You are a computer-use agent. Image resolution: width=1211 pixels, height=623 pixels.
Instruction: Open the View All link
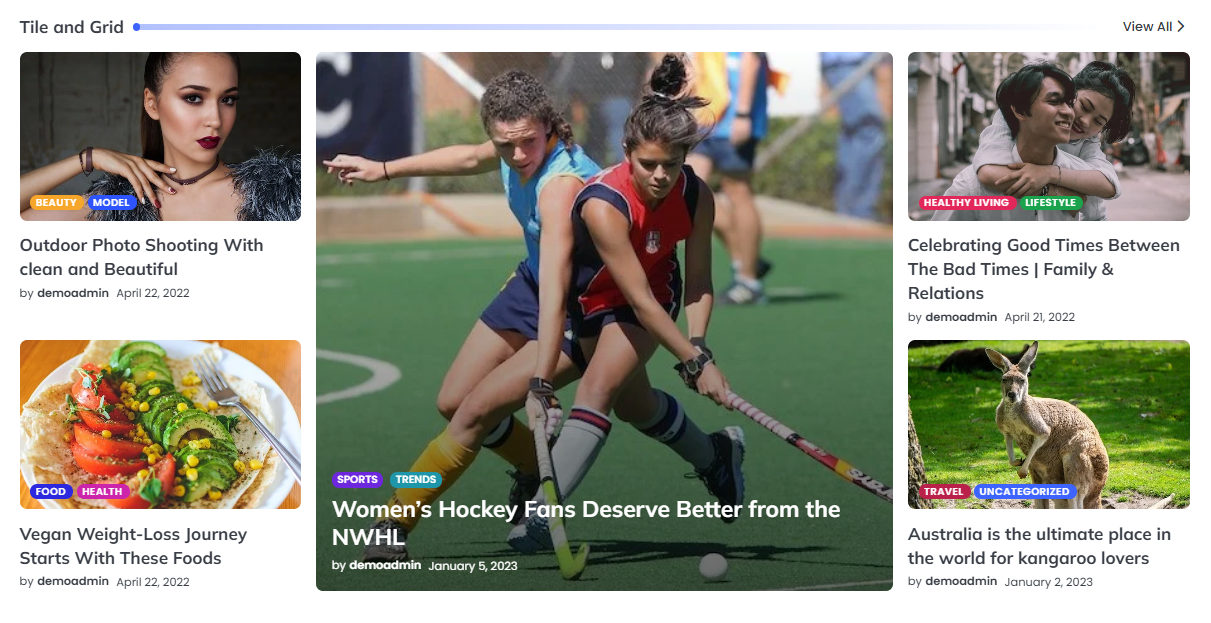click(1154, 27)
